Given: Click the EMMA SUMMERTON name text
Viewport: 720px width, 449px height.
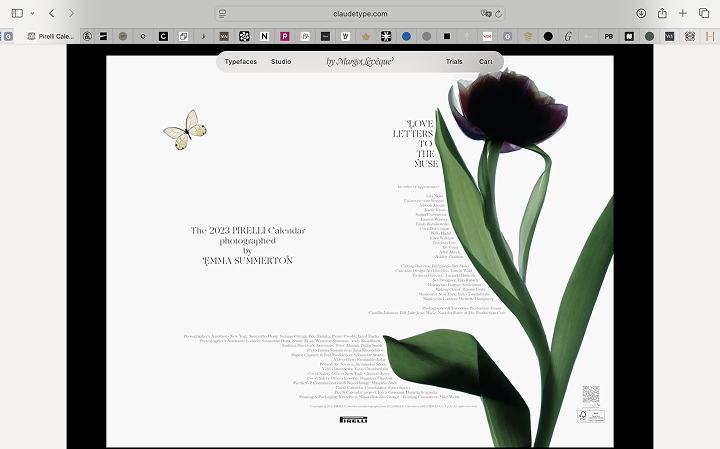Looking at the screenshot, I should point(248,261).
